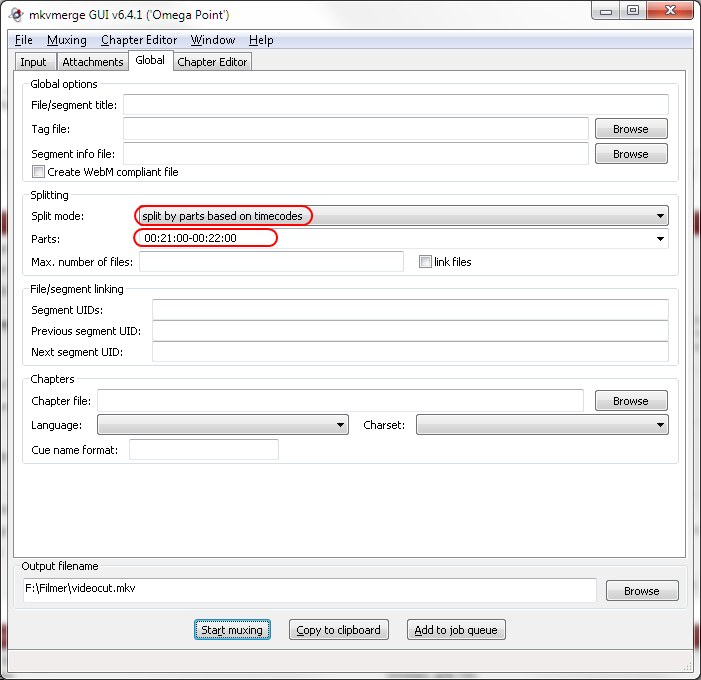
Task: Click the Previous segment UID field
Action: pyautogui.click(x=410, y=331)
